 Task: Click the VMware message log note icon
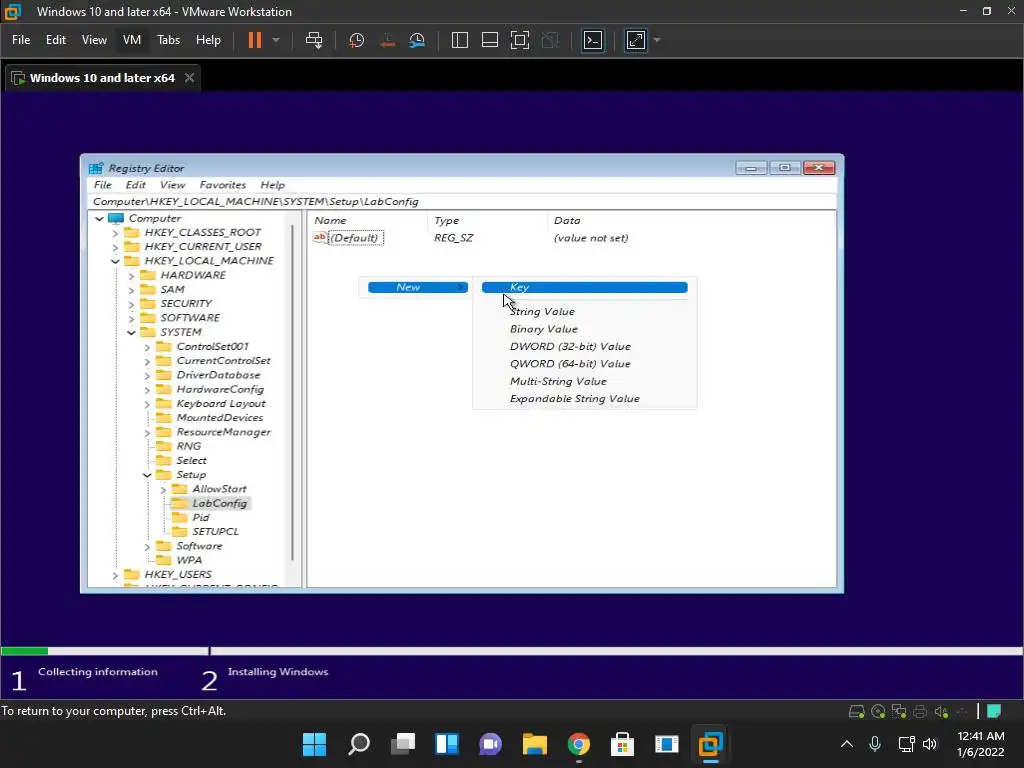994,711
